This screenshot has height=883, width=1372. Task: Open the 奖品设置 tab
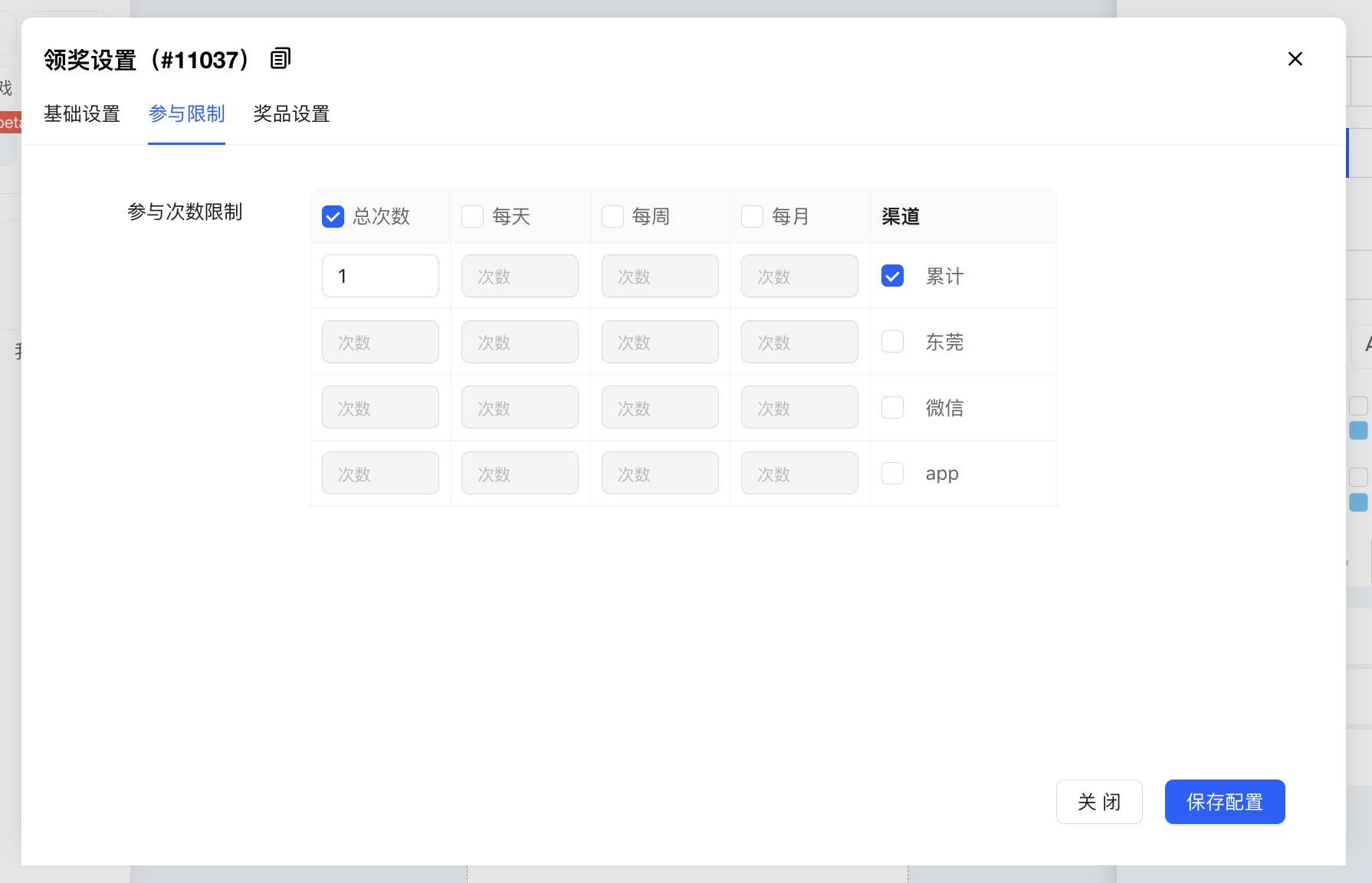tap(291, 114)
